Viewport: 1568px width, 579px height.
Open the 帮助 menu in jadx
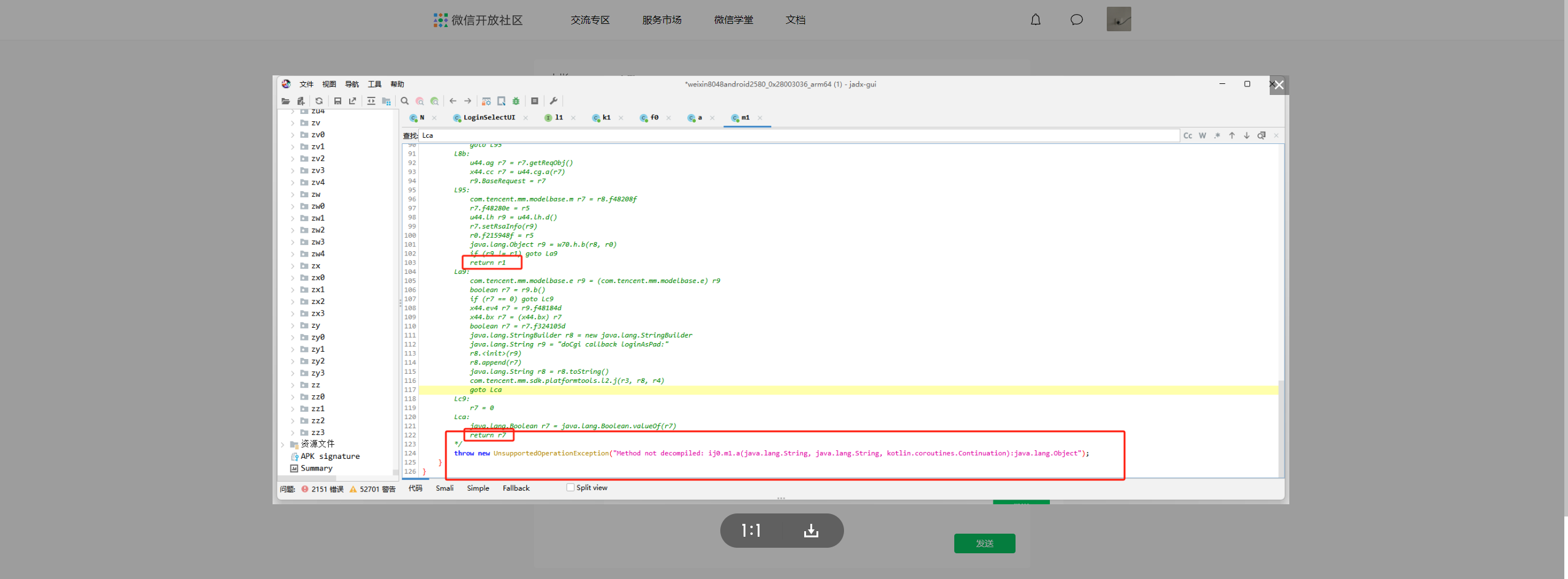click(x=397, y=84)
